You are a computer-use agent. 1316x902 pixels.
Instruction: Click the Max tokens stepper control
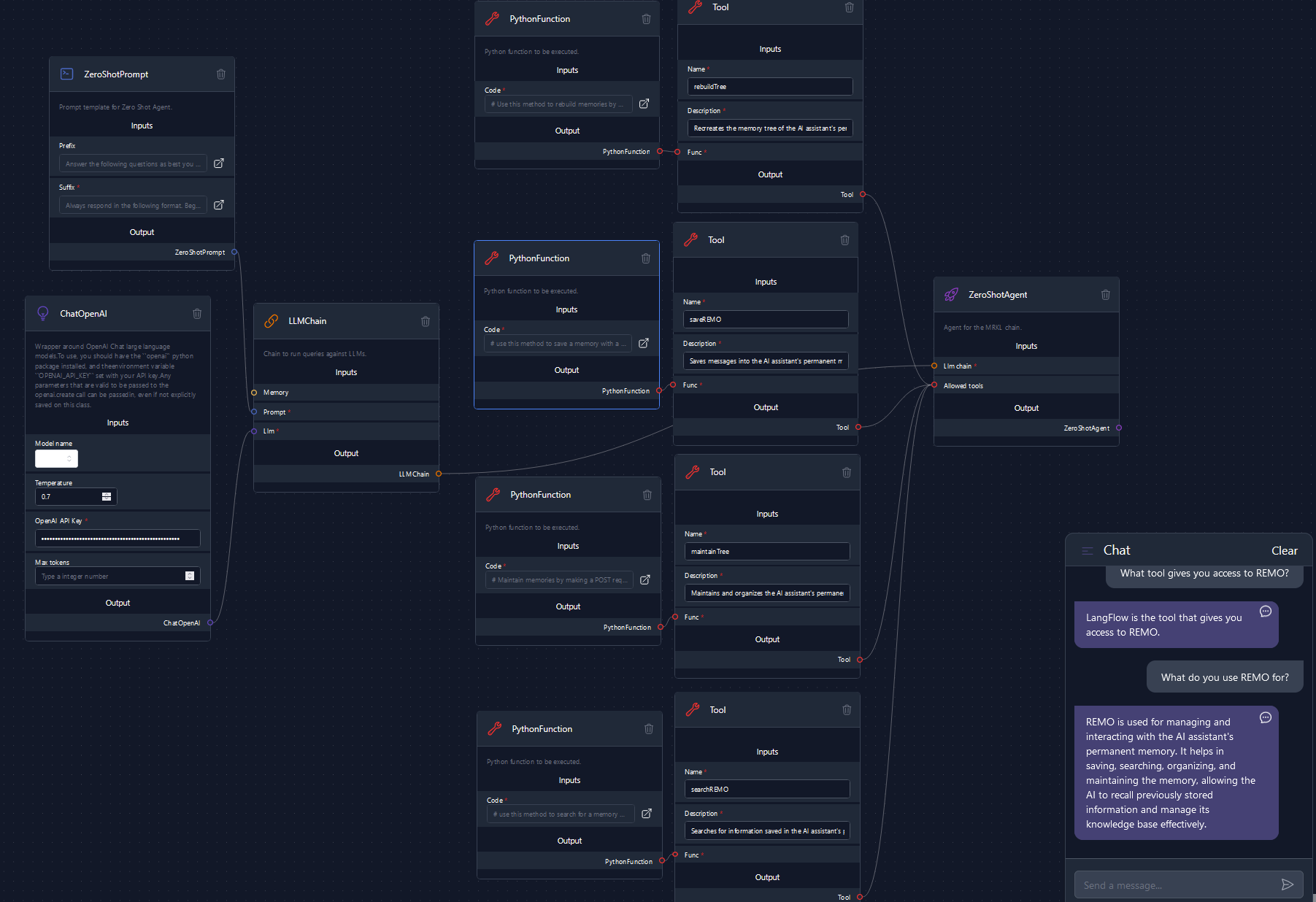(x=190, y=576)
